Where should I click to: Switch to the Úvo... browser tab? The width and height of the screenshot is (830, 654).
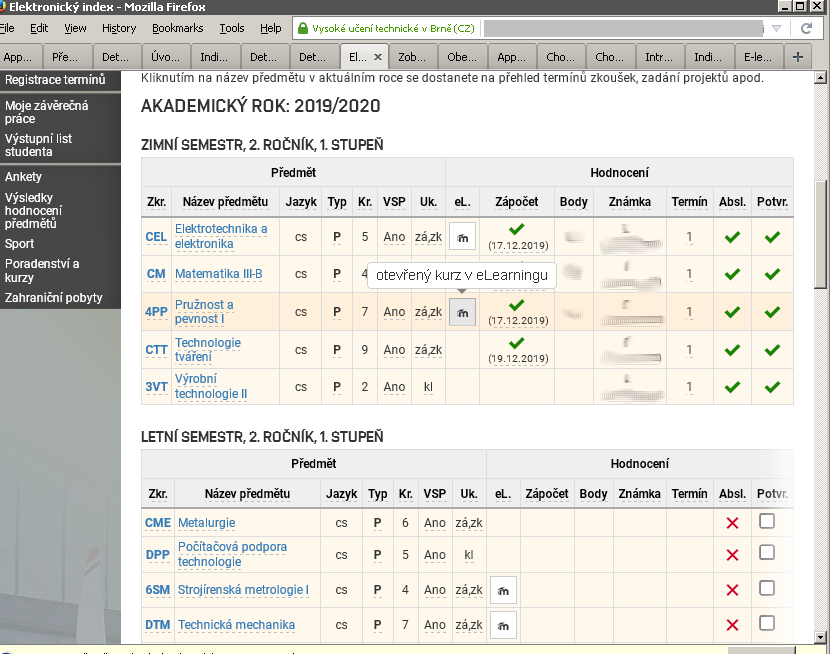click(166, 57)
